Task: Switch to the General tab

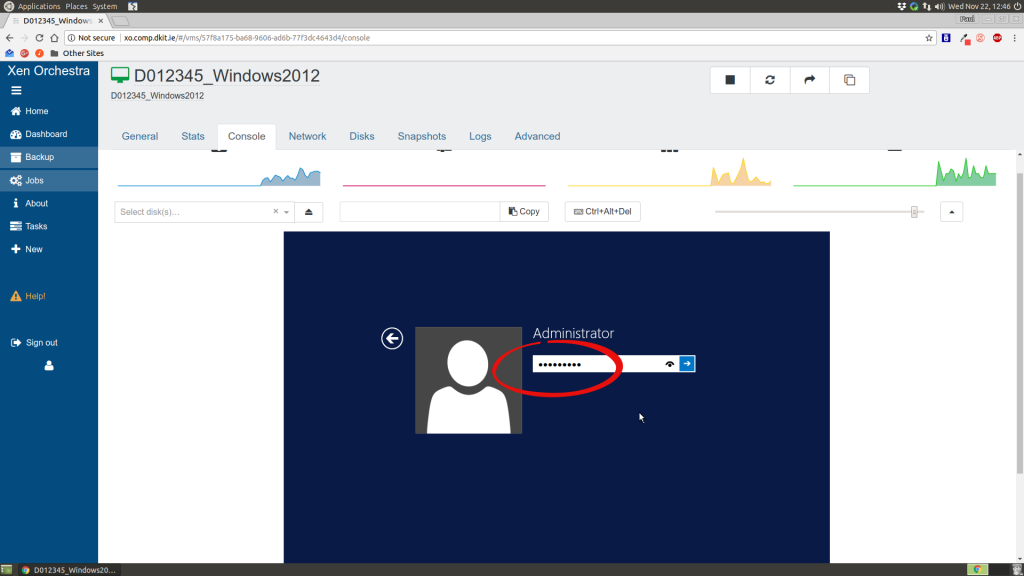Action: (140, 136)
